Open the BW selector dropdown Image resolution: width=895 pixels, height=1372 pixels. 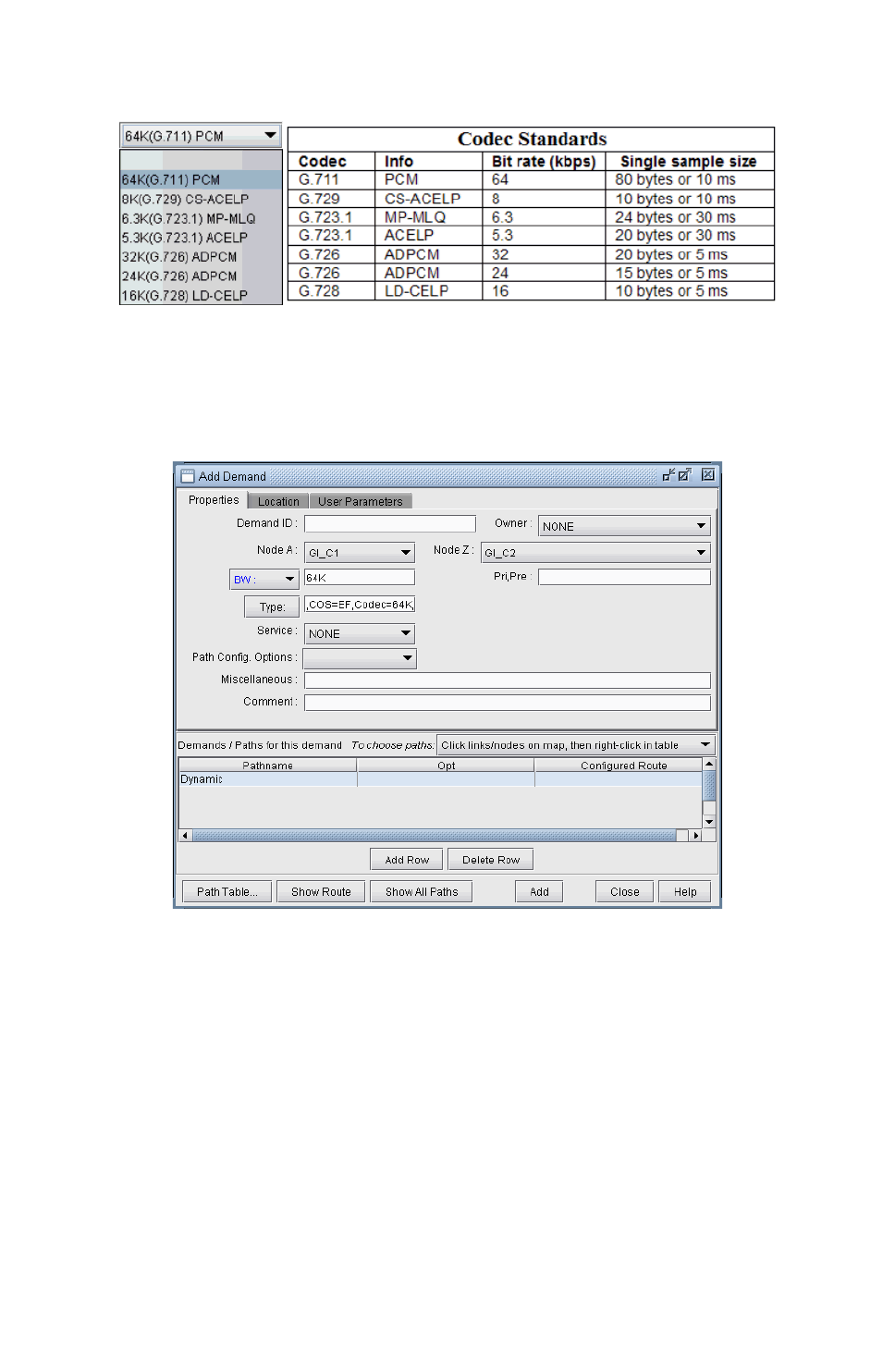pyautogui.click(x=264, y=580)
